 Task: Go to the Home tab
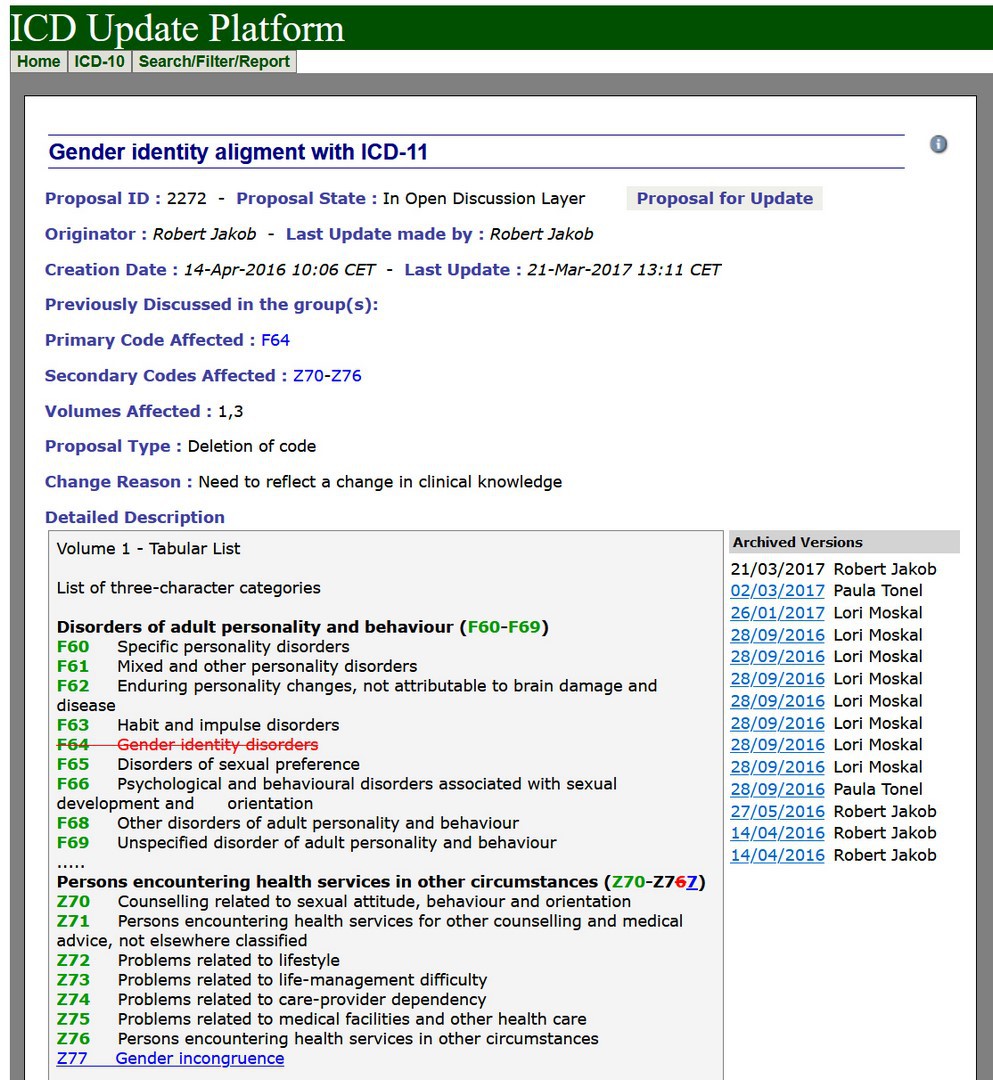[x=39, y=61]
